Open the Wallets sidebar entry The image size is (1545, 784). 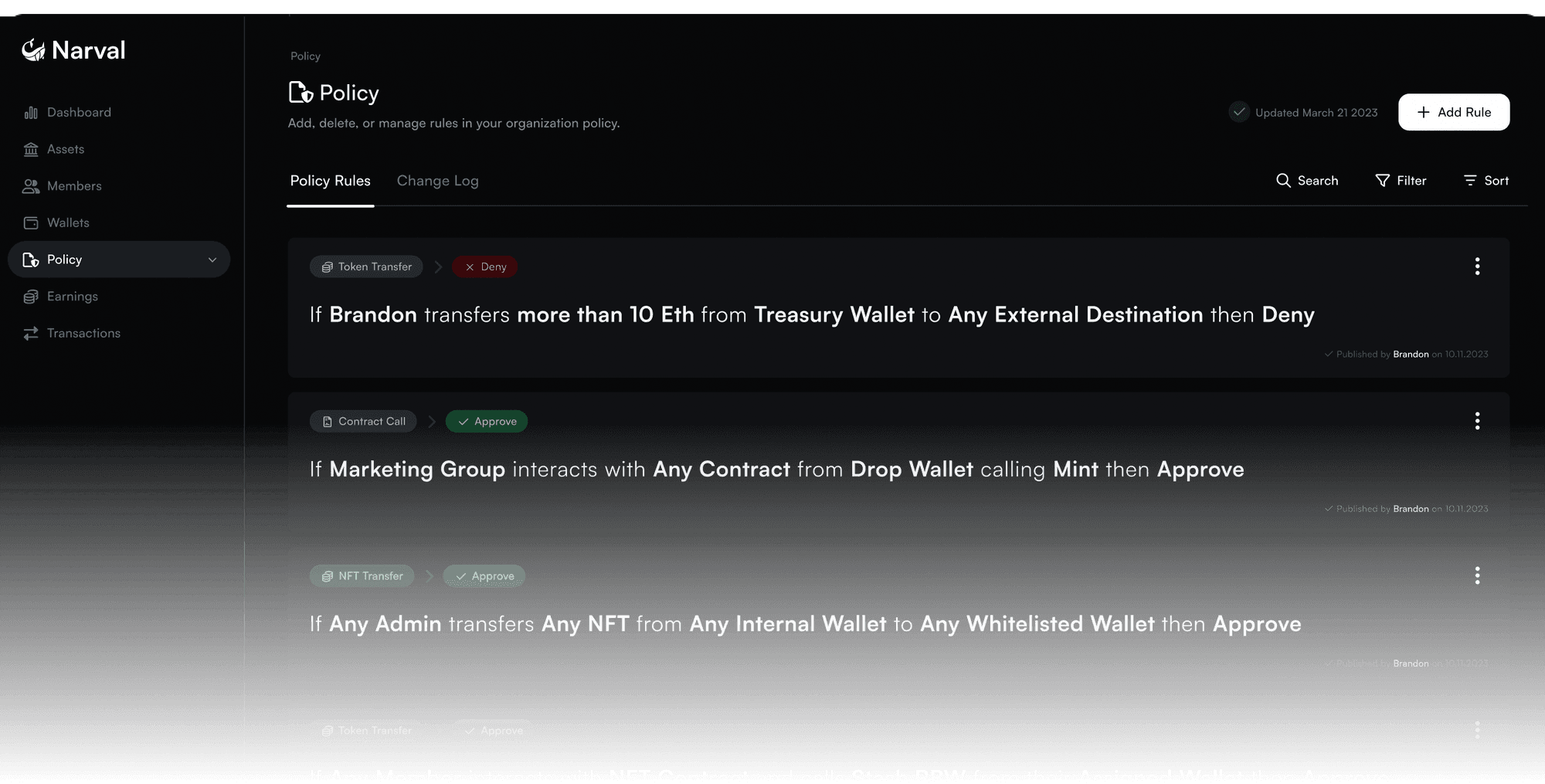pos(56,222)
